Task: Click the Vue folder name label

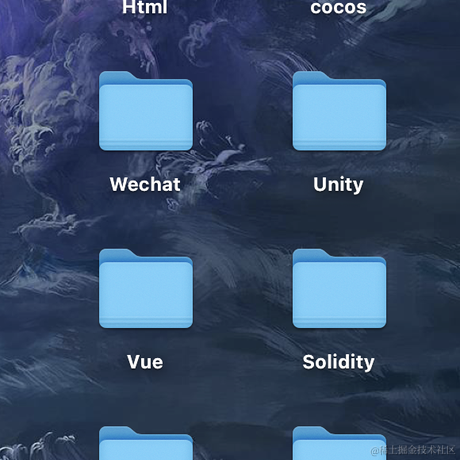Action: (x=145, y=362)
